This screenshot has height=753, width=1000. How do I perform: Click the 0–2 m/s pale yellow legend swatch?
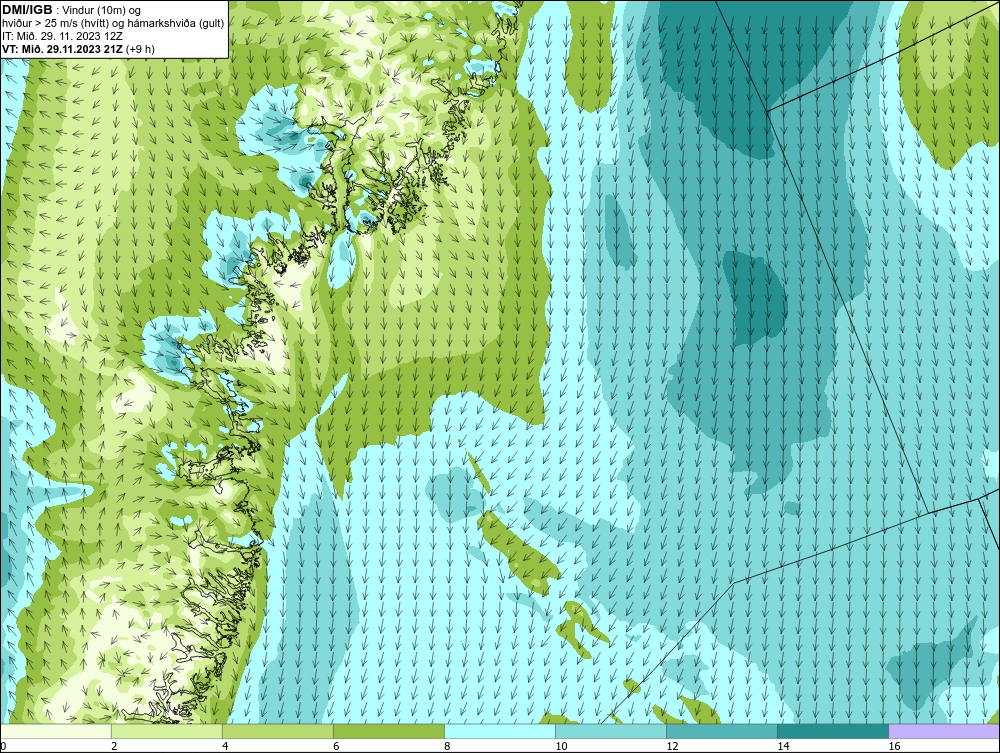pyautogui.click(x=56, y=731)
